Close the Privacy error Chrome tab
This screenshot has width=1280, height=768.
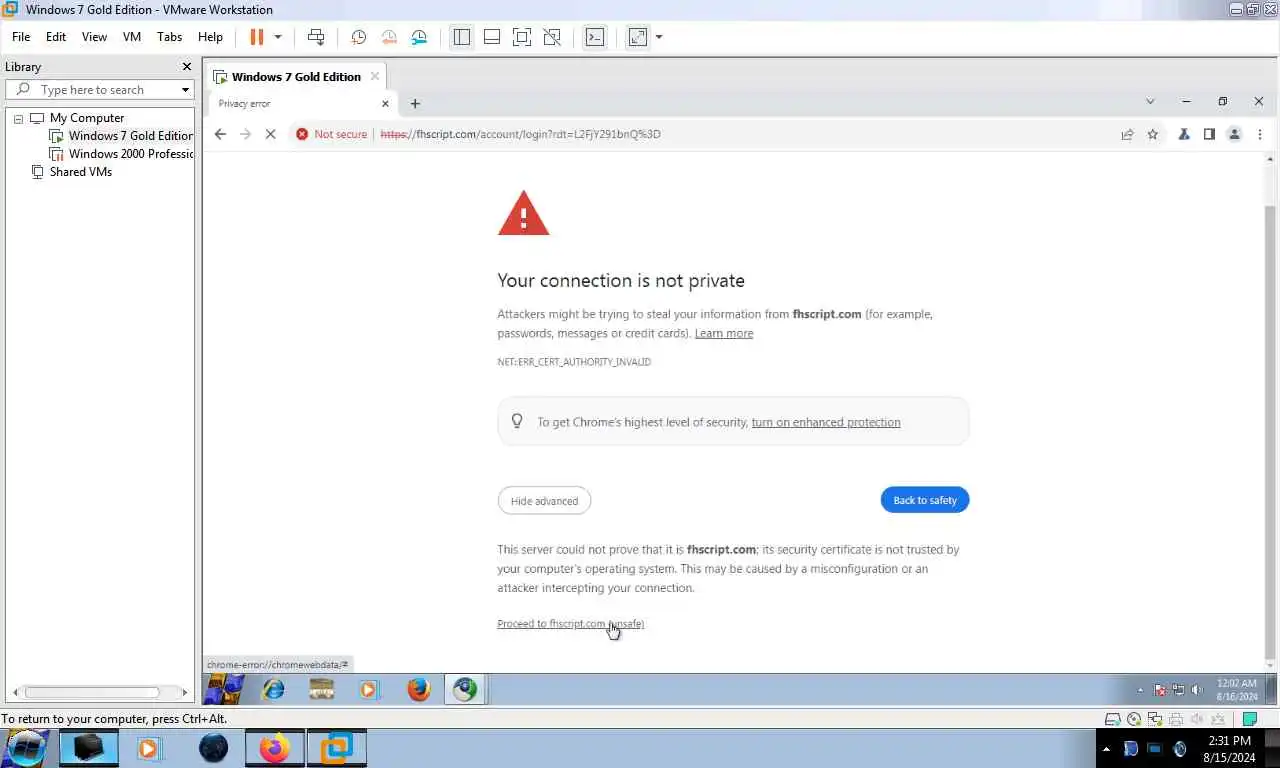pos(385,103)
